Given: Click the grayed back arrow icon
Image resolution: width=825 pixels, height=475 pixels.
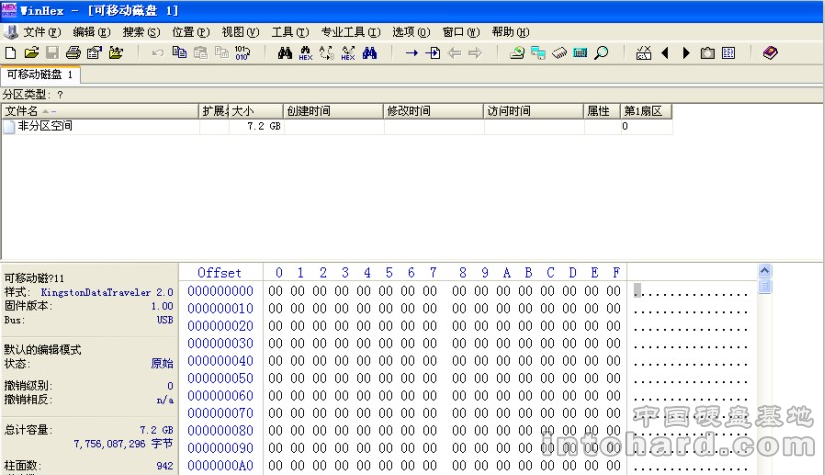Looking at the screenshot, I should [454, 53].
